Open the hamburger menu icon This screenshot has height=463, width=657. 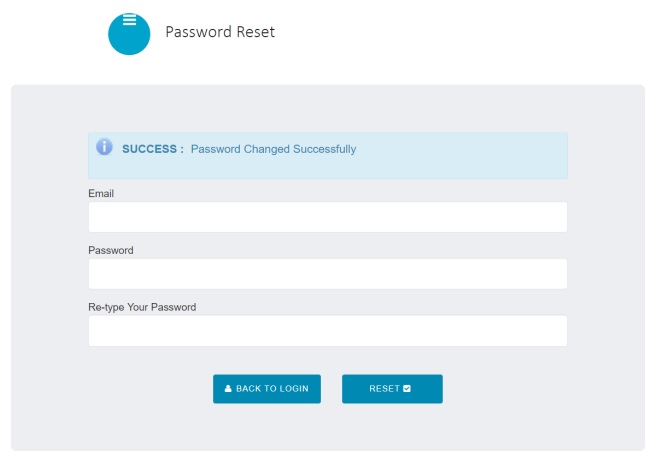tap(129, 19)
